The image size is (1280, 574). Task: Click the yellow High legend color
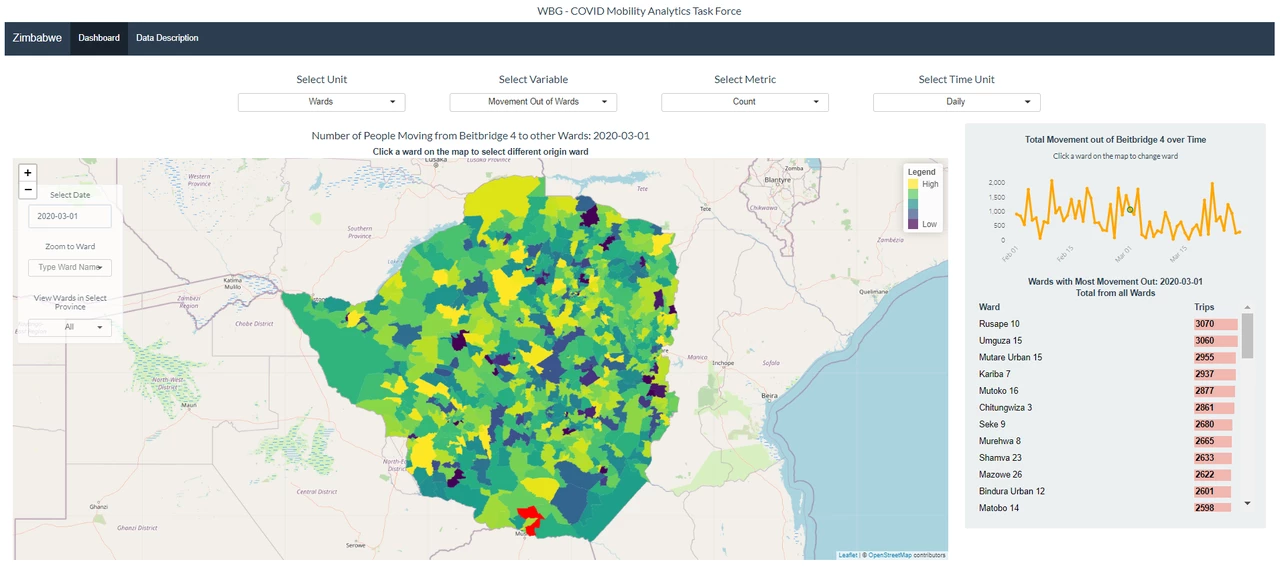(x=913, y=185)
